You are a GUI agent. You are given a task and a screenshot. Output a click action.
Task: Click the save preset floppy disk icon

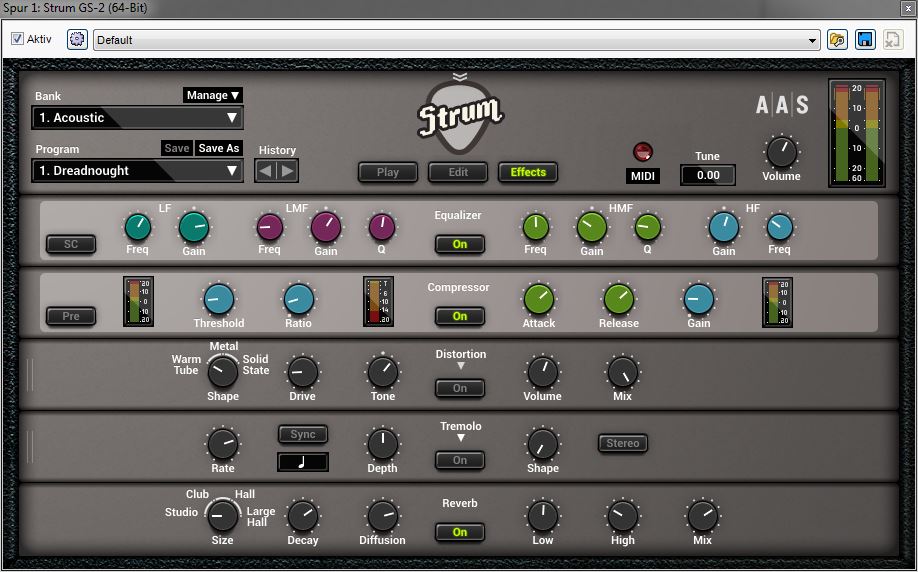click(865, 40)
